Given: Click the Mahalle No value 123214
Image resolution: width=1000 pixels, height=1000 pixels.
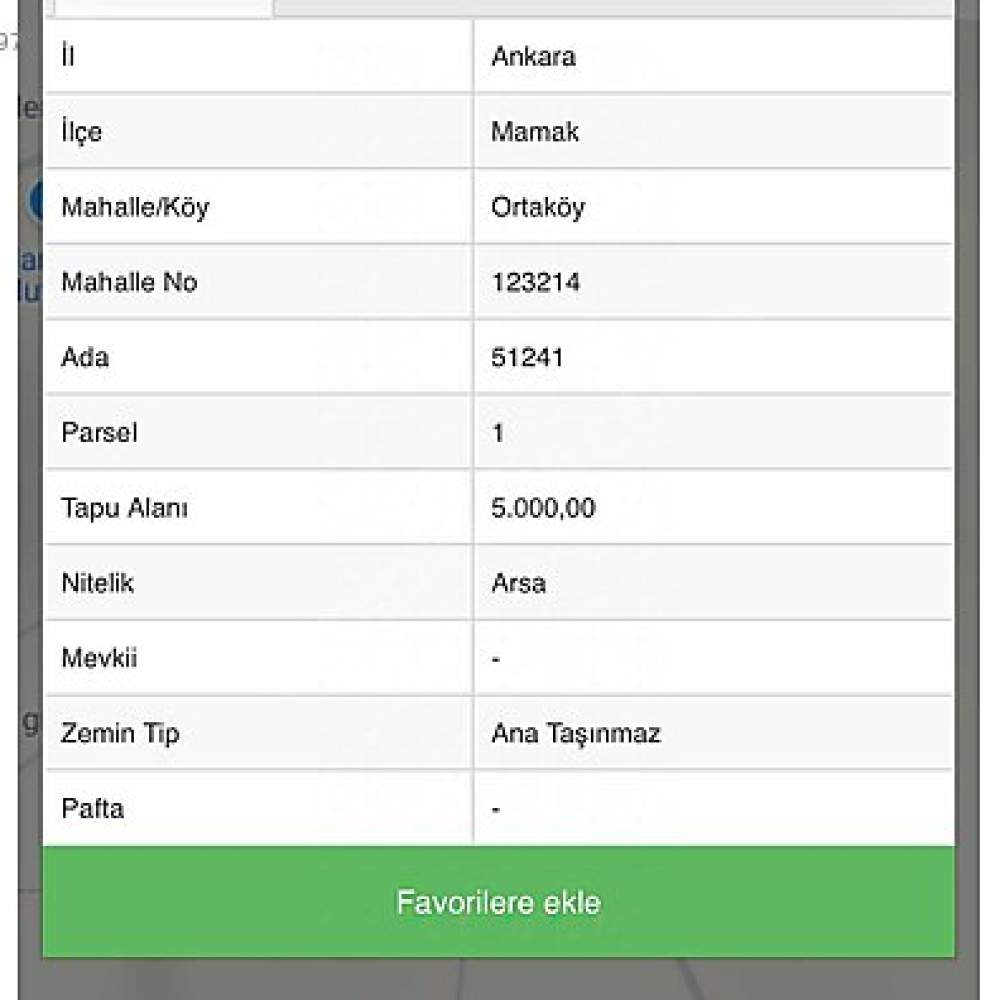Looking at the screenshot, I should [535, 283].
